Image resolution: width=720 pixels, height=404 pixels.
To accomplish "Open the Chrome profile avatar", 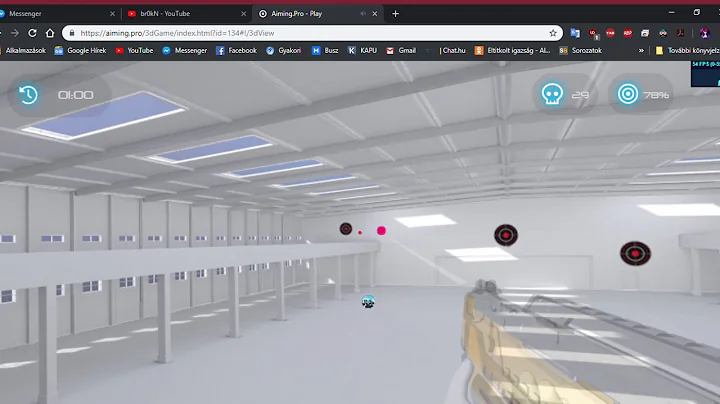I will pos(705,33).
